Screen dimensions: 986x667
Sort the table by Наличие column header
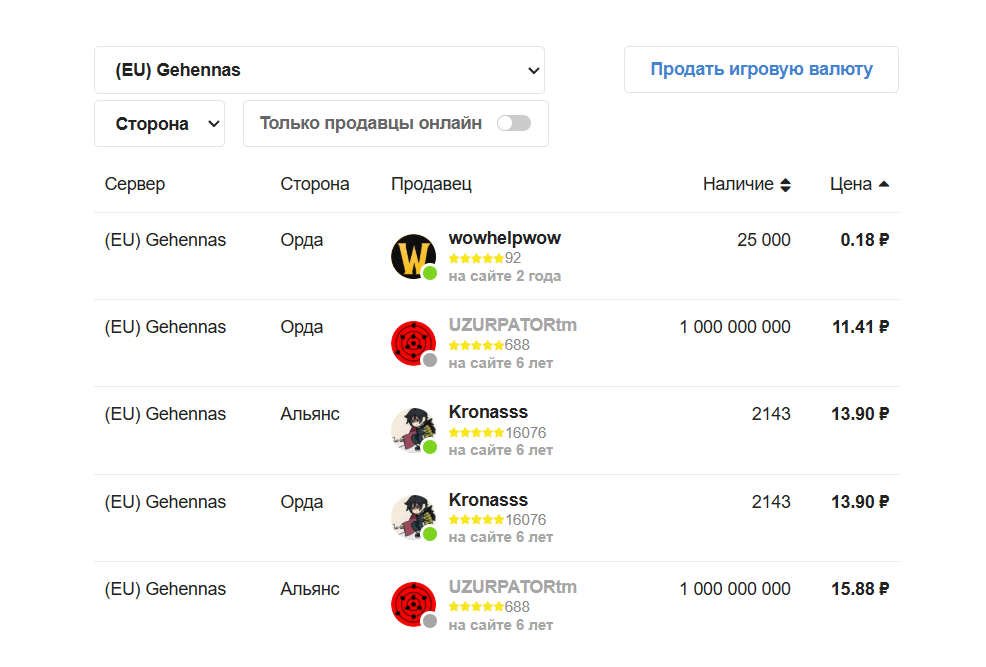[738, 184]
